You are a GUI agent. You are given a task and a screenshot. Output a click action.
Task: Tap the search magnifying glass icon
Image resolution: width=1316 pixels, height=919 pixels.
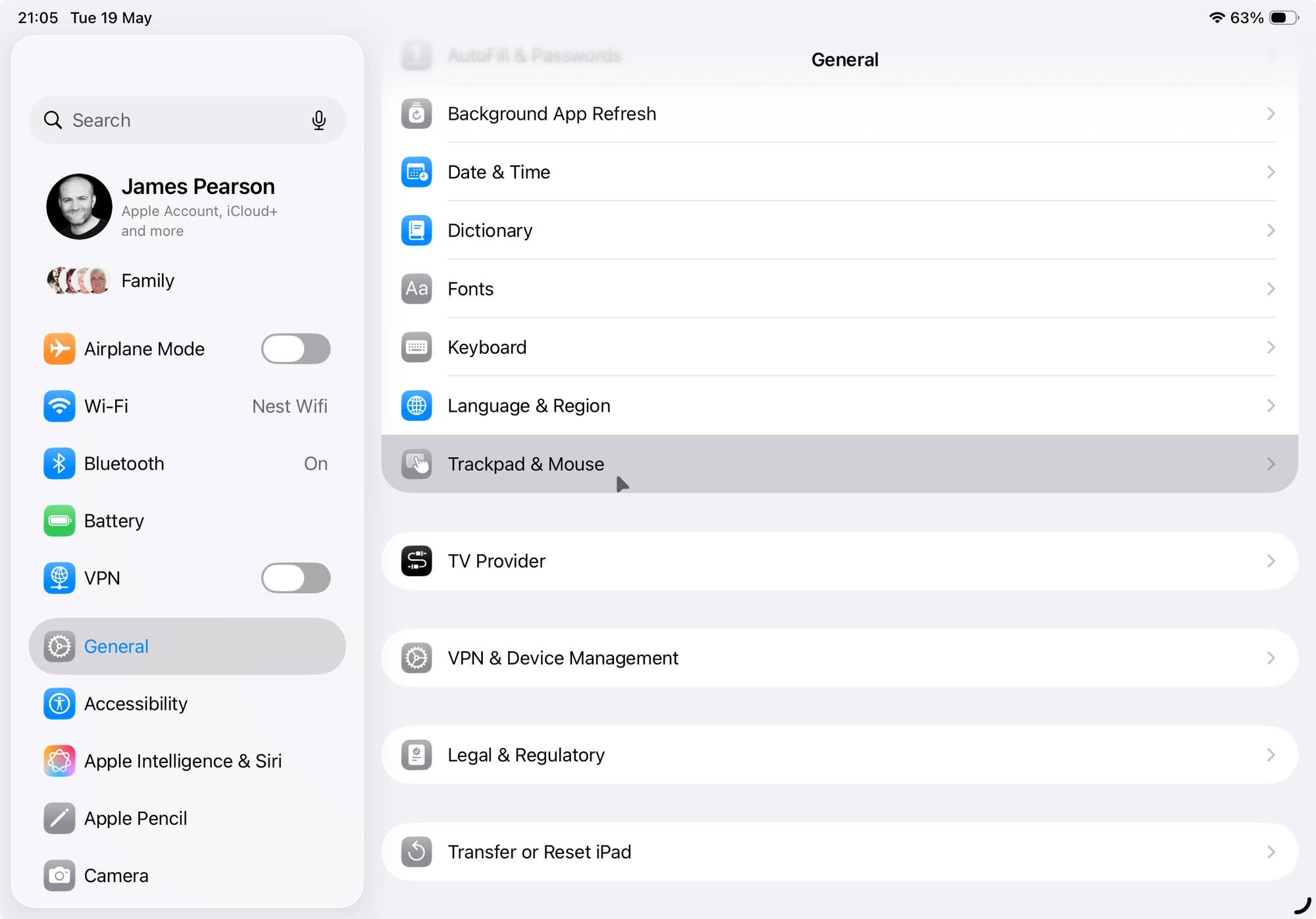coord(53,120)
